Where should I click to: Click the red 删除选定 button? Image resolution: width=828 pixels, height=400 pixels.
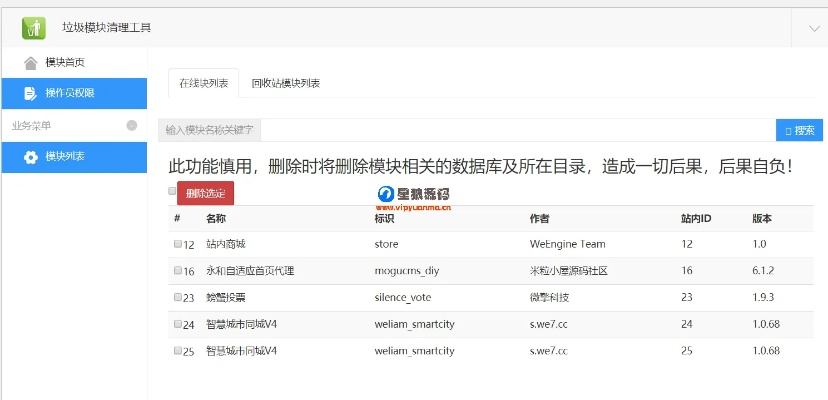(205, 193)
